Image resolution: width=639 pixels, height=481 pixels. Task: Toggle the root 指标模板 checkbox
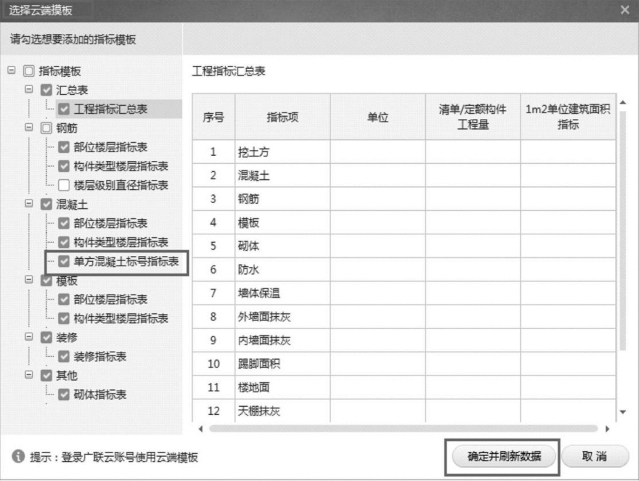(29, 71)
